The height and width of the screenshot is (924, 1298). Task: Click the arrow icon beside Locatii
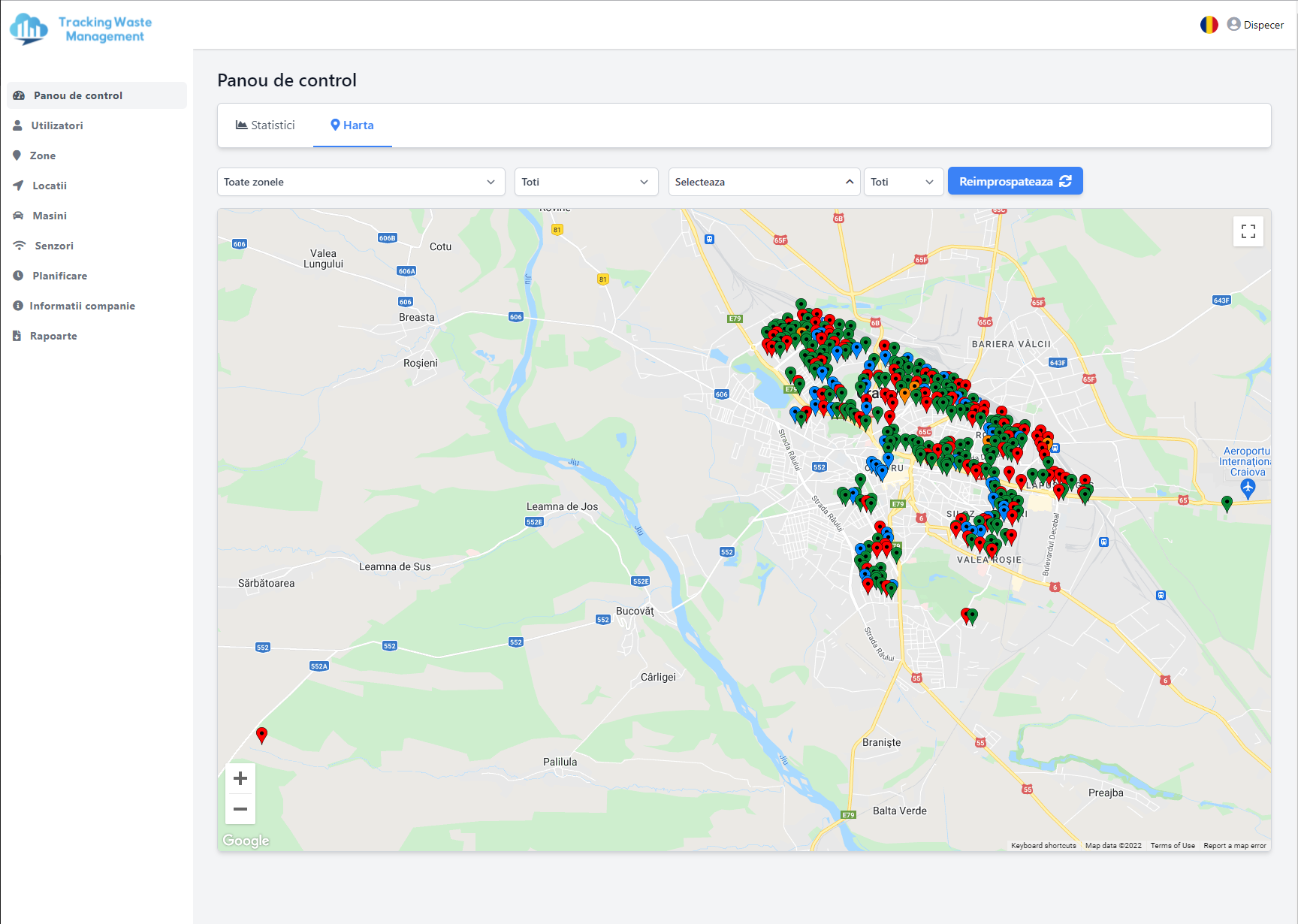click(x=18, y=186)
